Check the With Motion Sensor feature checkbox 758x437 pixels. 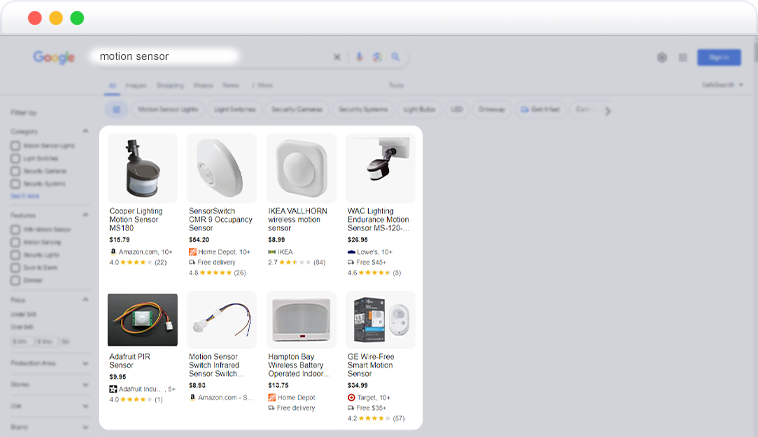pos(15,230)
